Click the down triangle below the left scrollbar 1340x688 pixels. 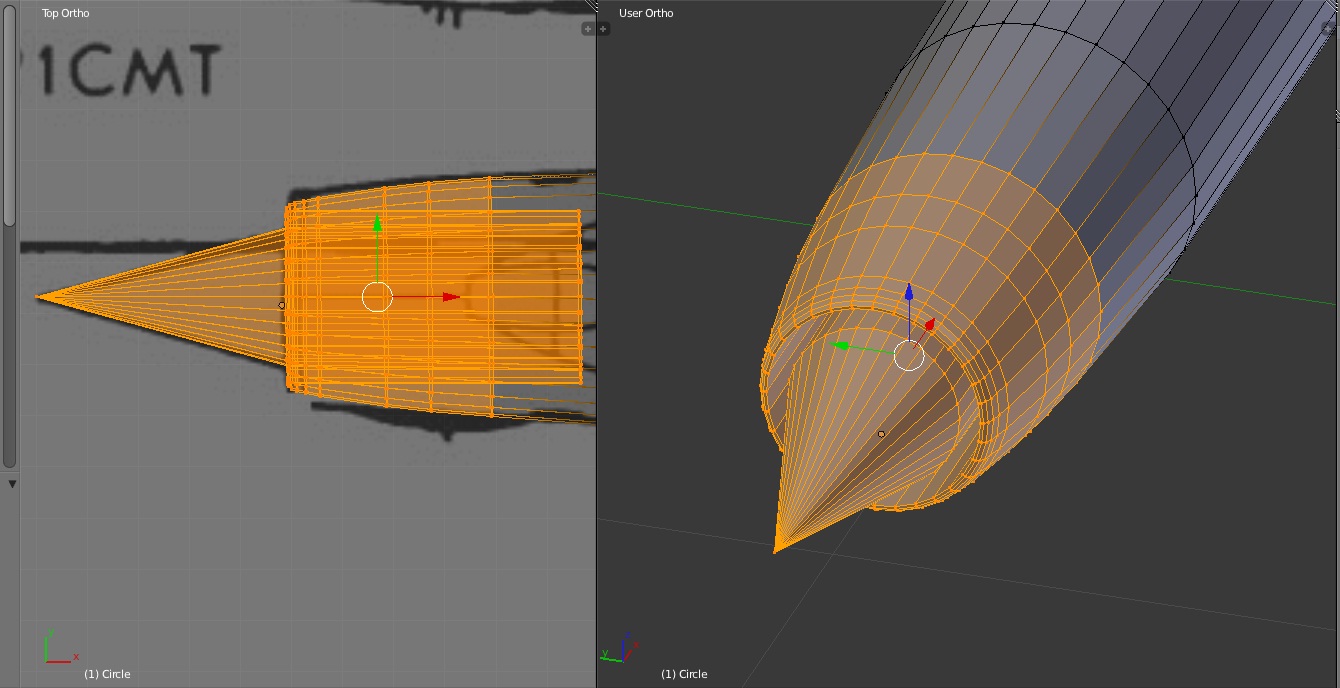coord(12,484)
